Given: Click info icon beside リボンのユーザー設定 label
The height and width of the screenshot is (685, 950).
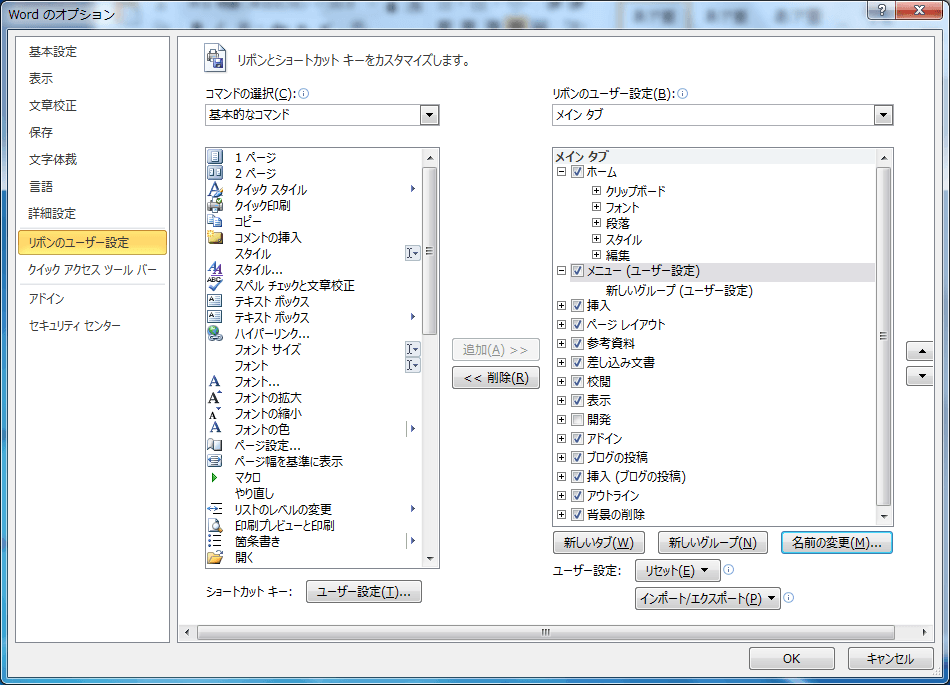Looking at the screenshot, I should 682,93.
